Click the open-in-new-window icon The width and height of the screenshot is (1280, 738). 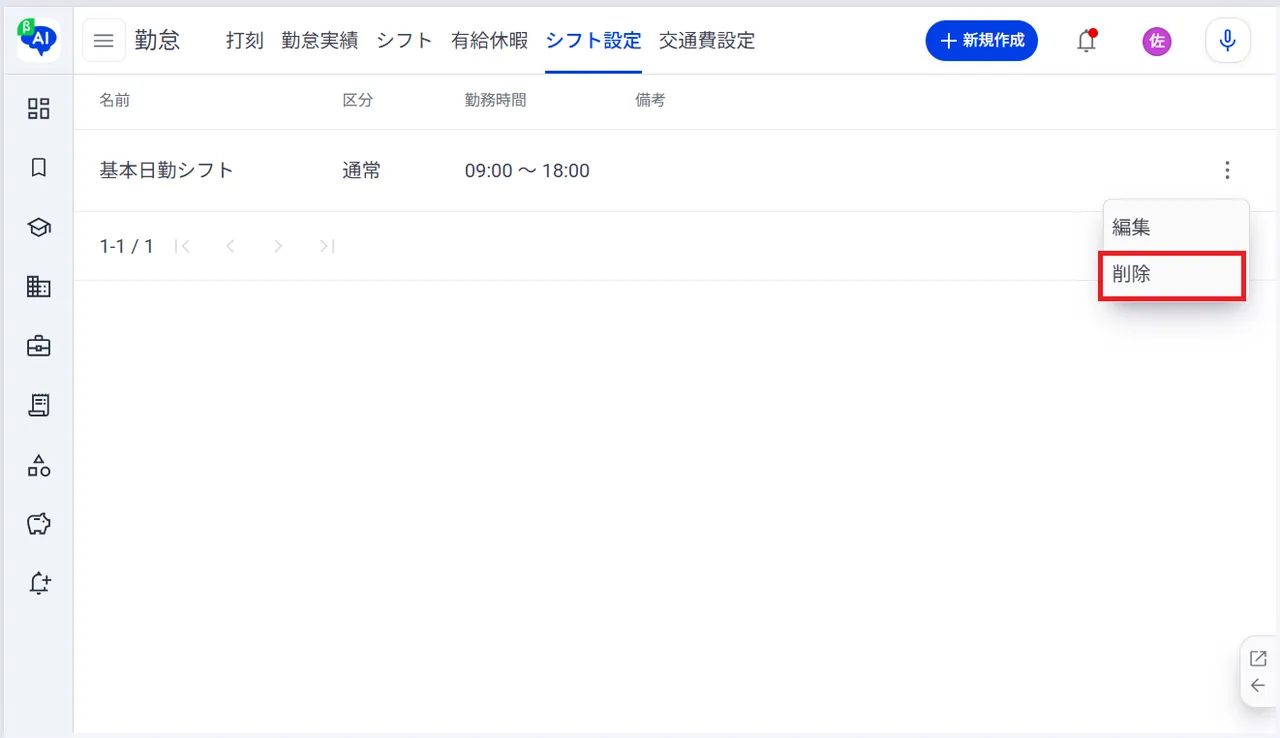1258,658
